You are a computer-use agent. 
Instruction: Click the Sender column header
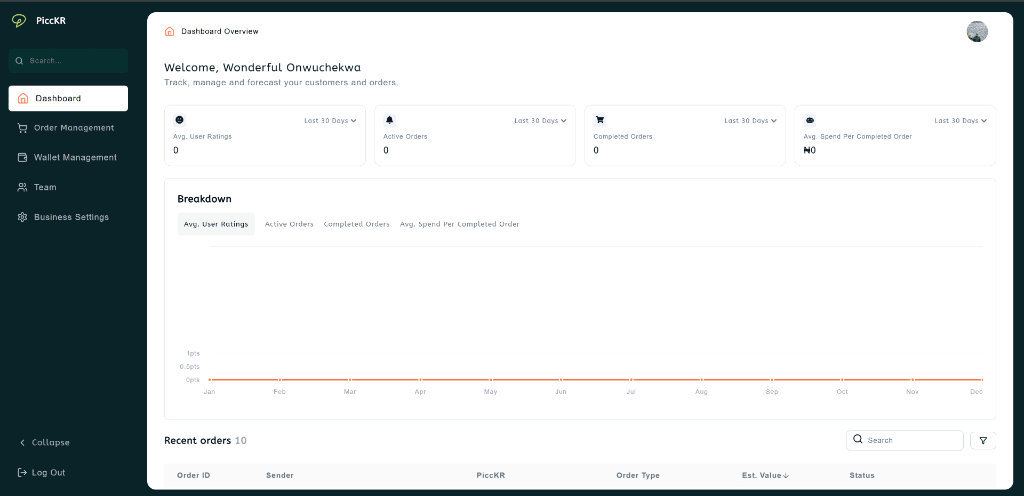(x=280, y=476)
